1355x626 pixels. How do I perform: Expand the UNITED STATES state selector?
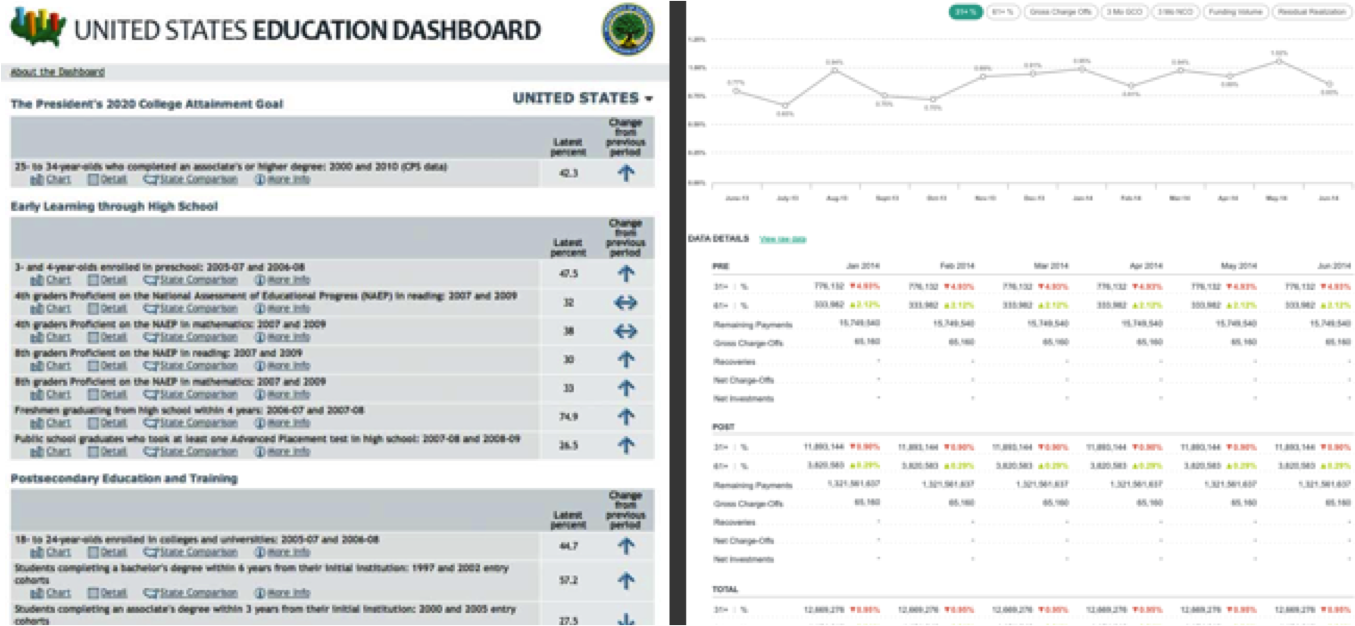[x=583, y=98]
